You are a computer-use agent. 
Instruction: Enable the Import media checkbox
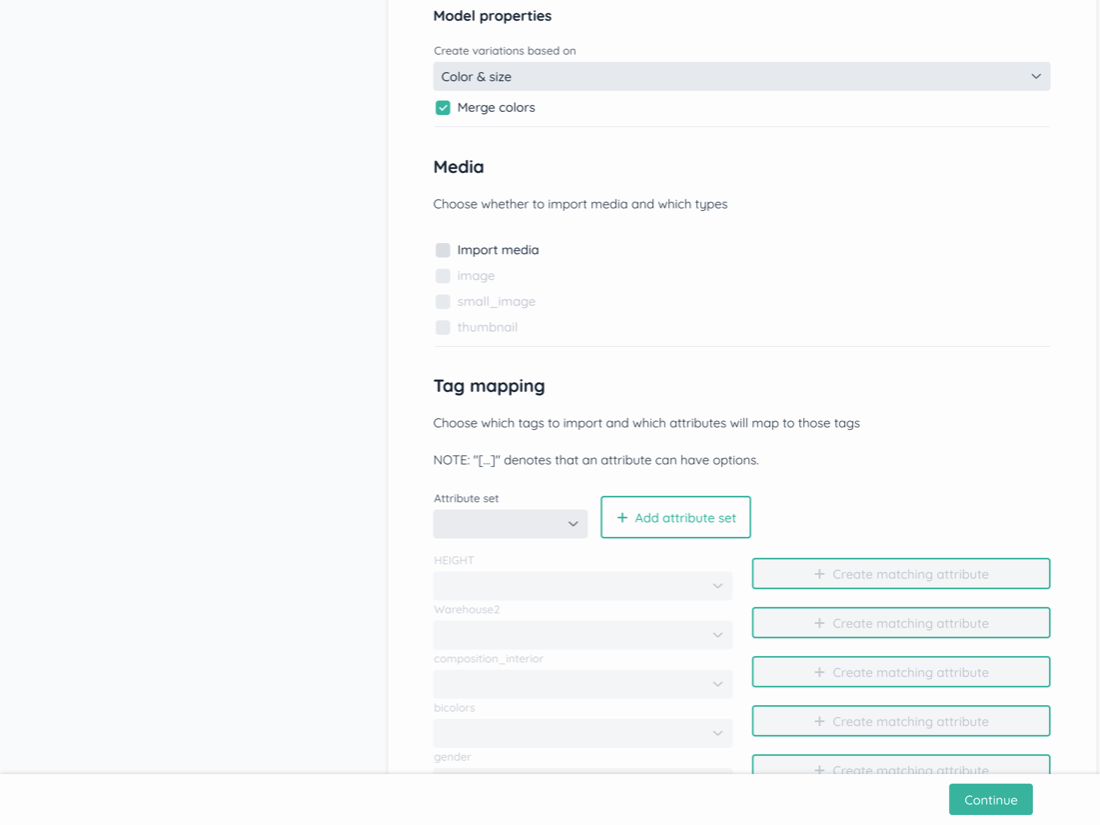(443, 250)
